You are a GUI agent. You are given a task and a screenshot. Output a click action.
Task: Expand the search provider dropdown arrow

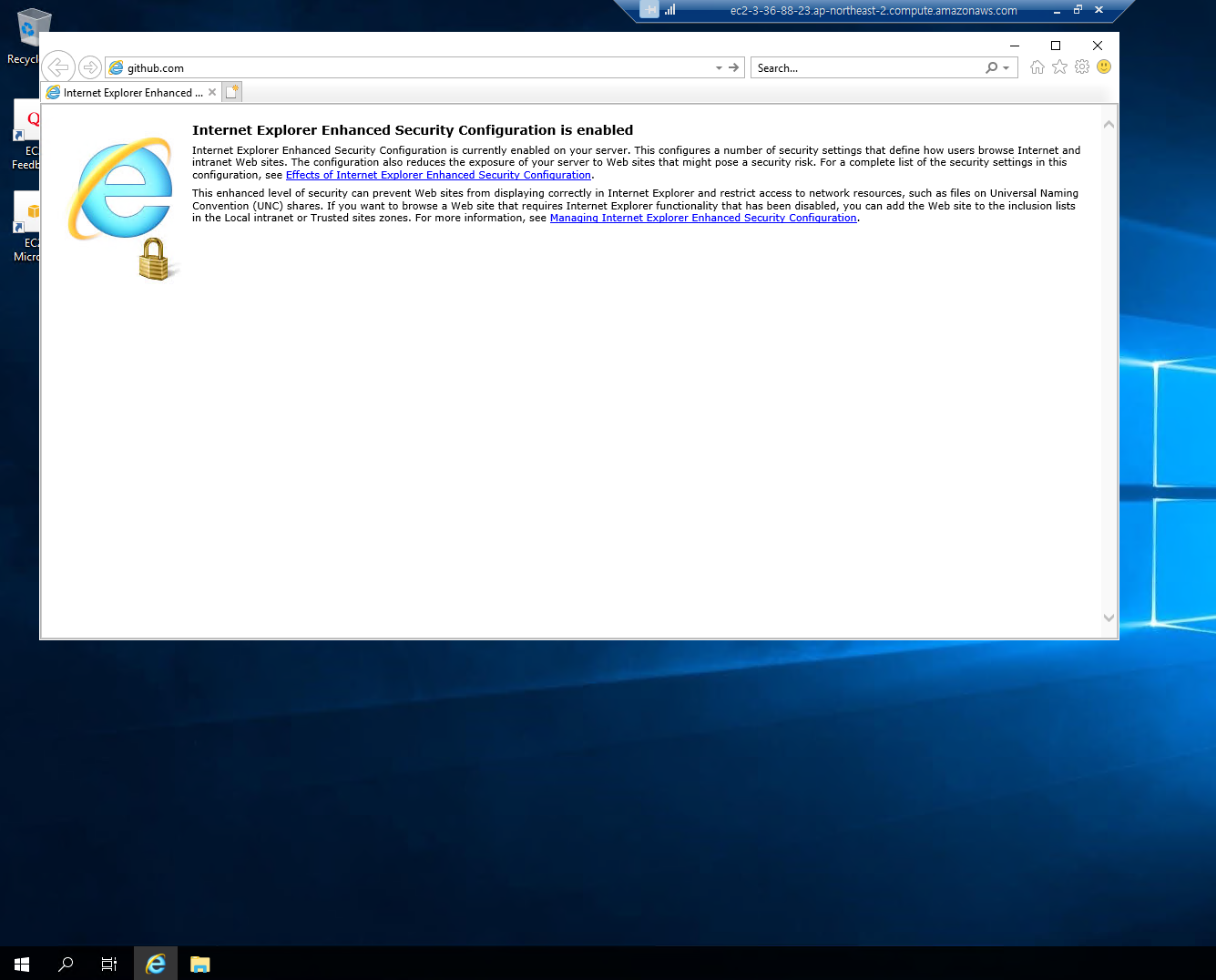[x=1007, y=68]
